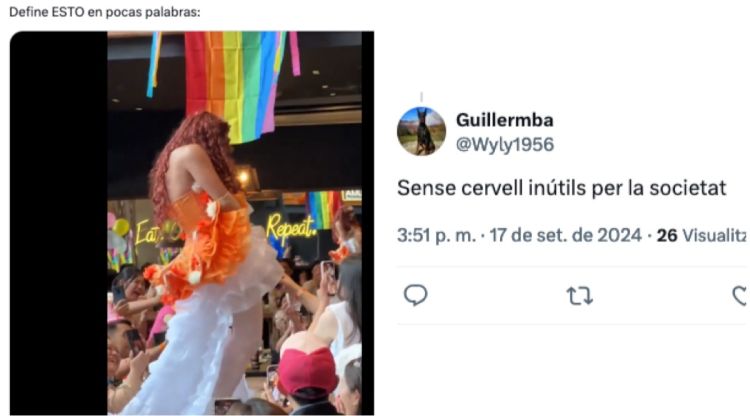Click the yellow neon 'Eat' sign in the video
Image resolution: width=750 pixels, height=416 pixels.
(x=145, y=233)
